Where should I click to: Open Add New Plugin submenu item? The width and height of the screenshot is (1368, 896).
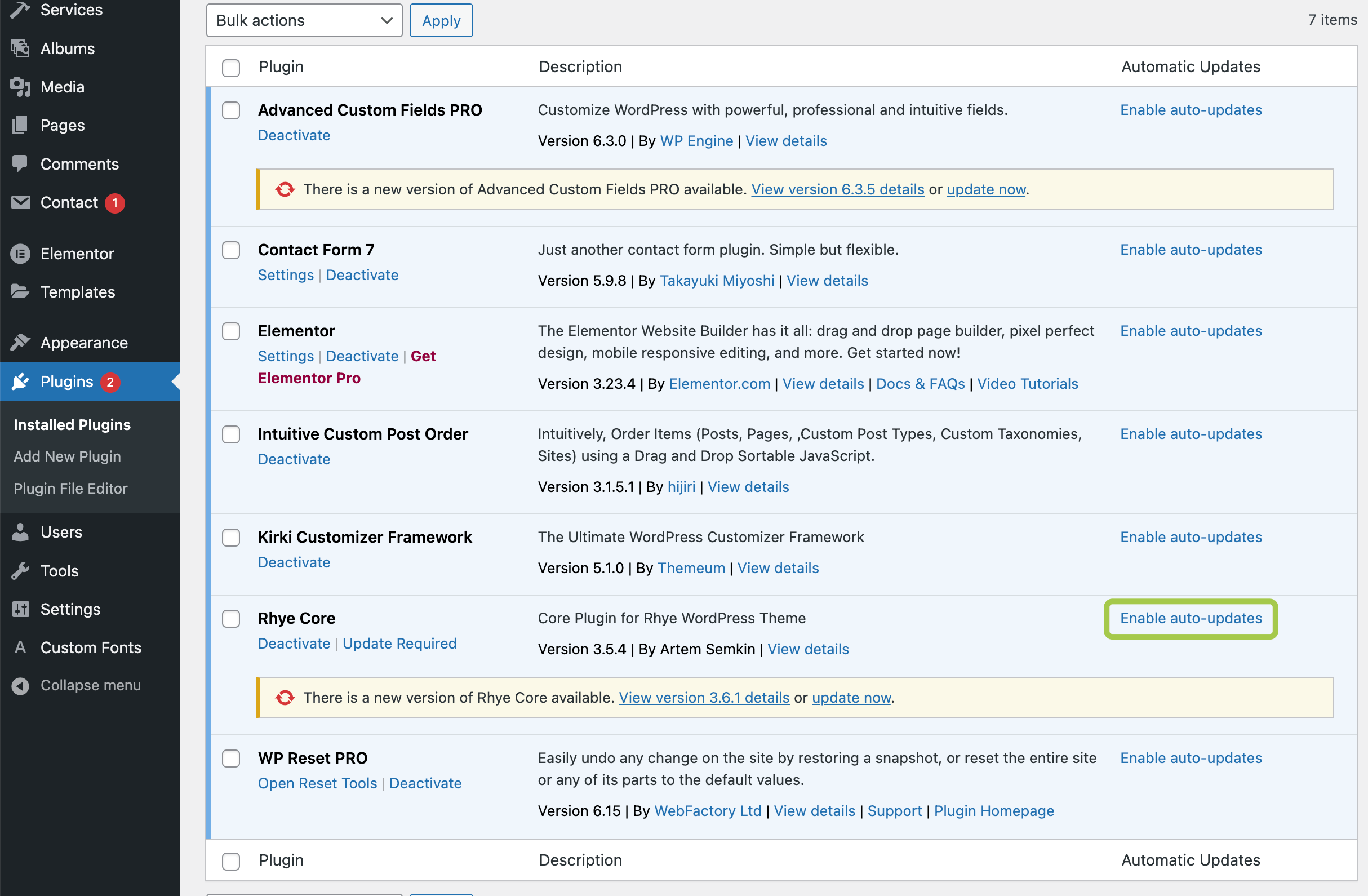67,456
